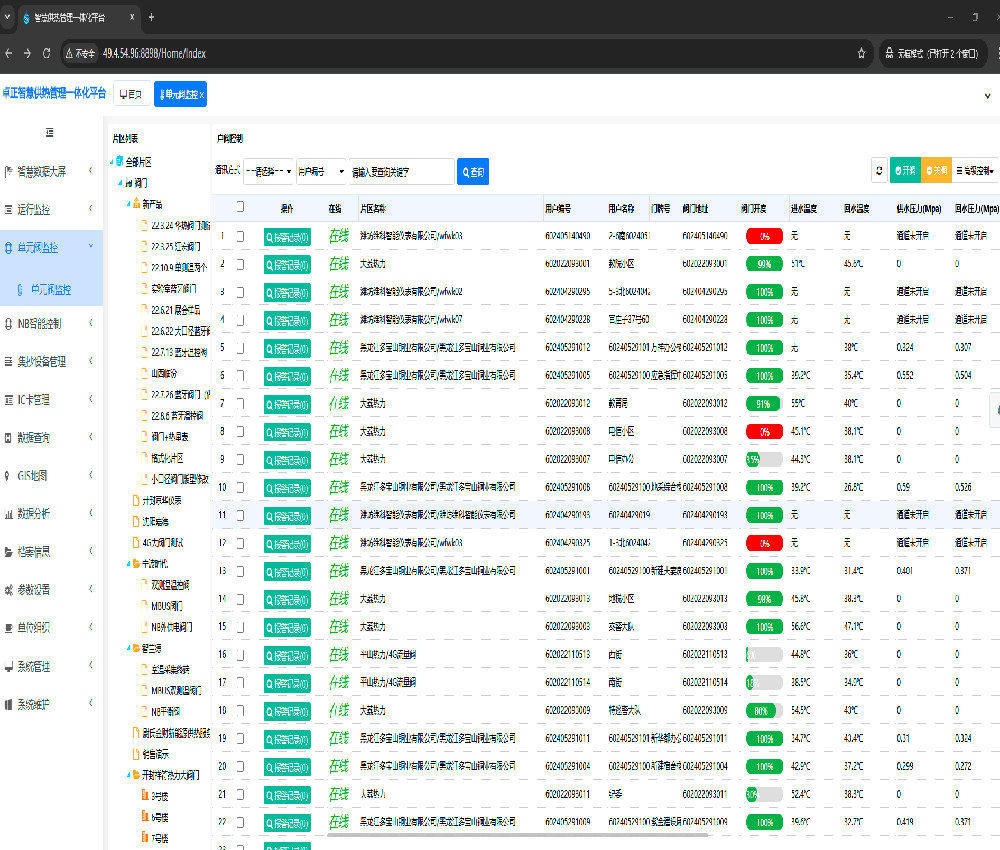Click the 数据分析 bar chart icon

(8, 513)
